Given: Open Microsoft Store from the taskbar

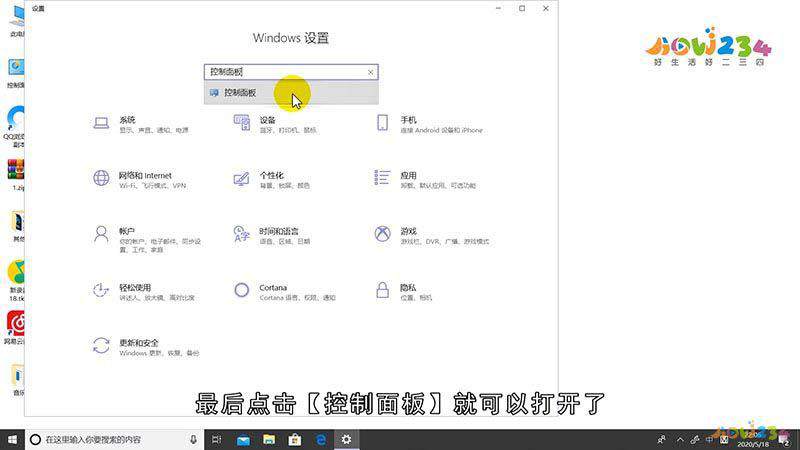Looking at the screenshot, I should click(295, 439).
